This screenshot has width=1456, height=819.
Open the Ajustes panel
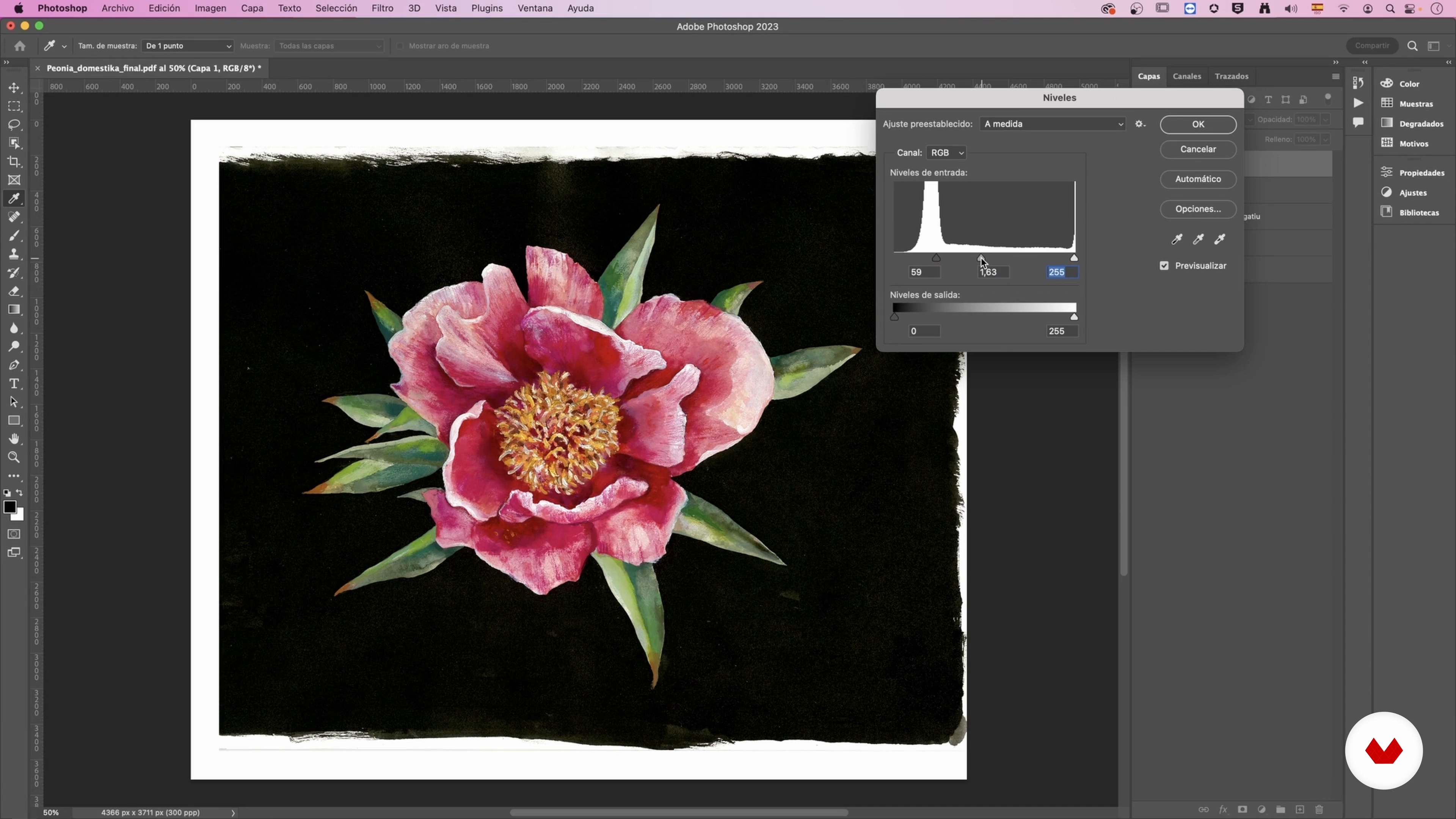tap(1404, 193)
